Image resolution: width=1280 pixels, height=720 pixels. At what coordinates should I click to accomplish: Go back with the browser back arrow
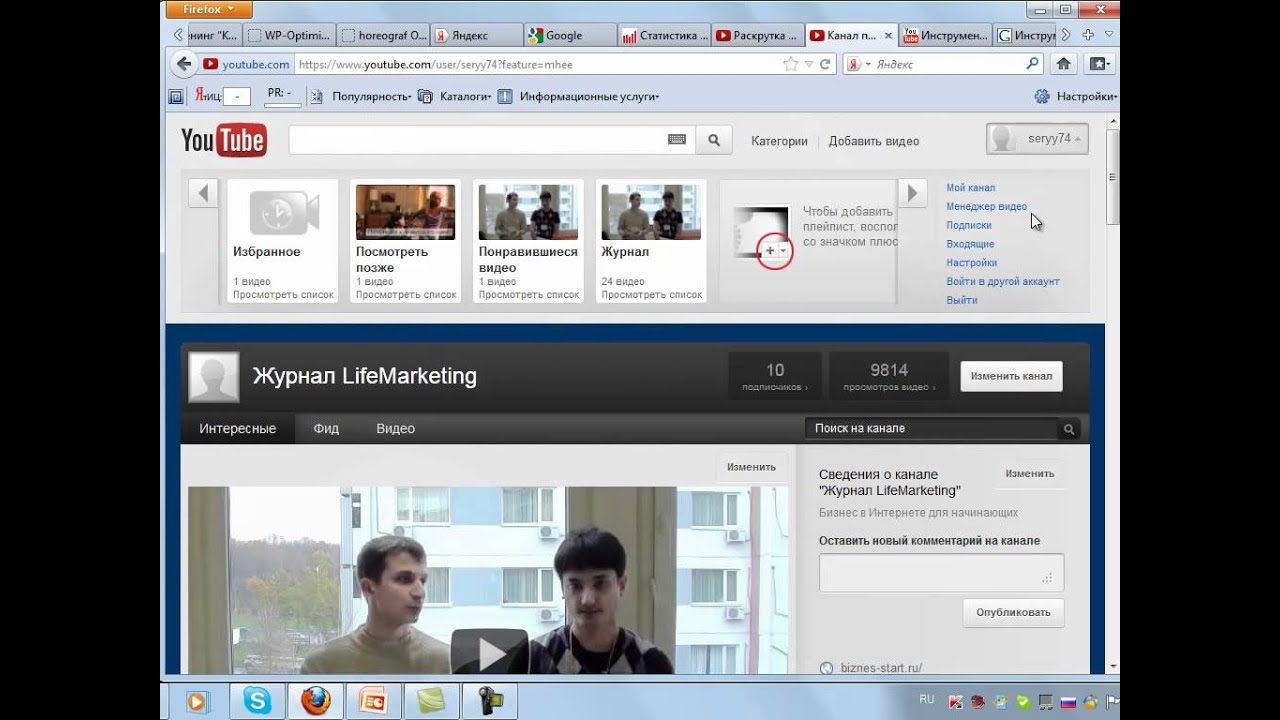(183, 64)
